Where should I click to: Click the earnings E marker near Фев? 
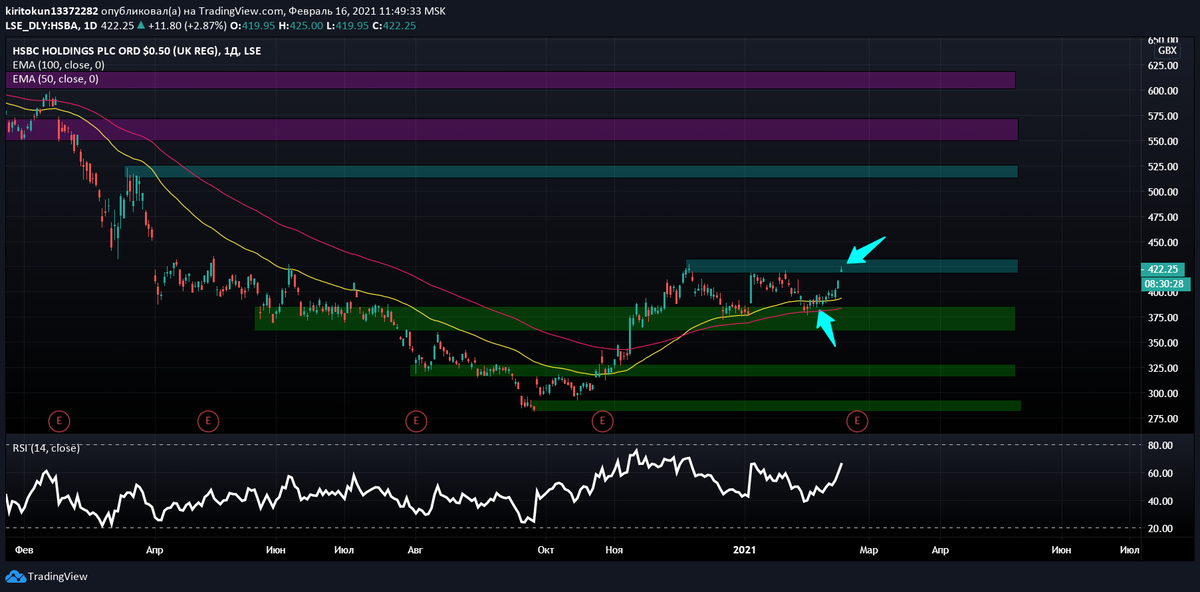60,421
